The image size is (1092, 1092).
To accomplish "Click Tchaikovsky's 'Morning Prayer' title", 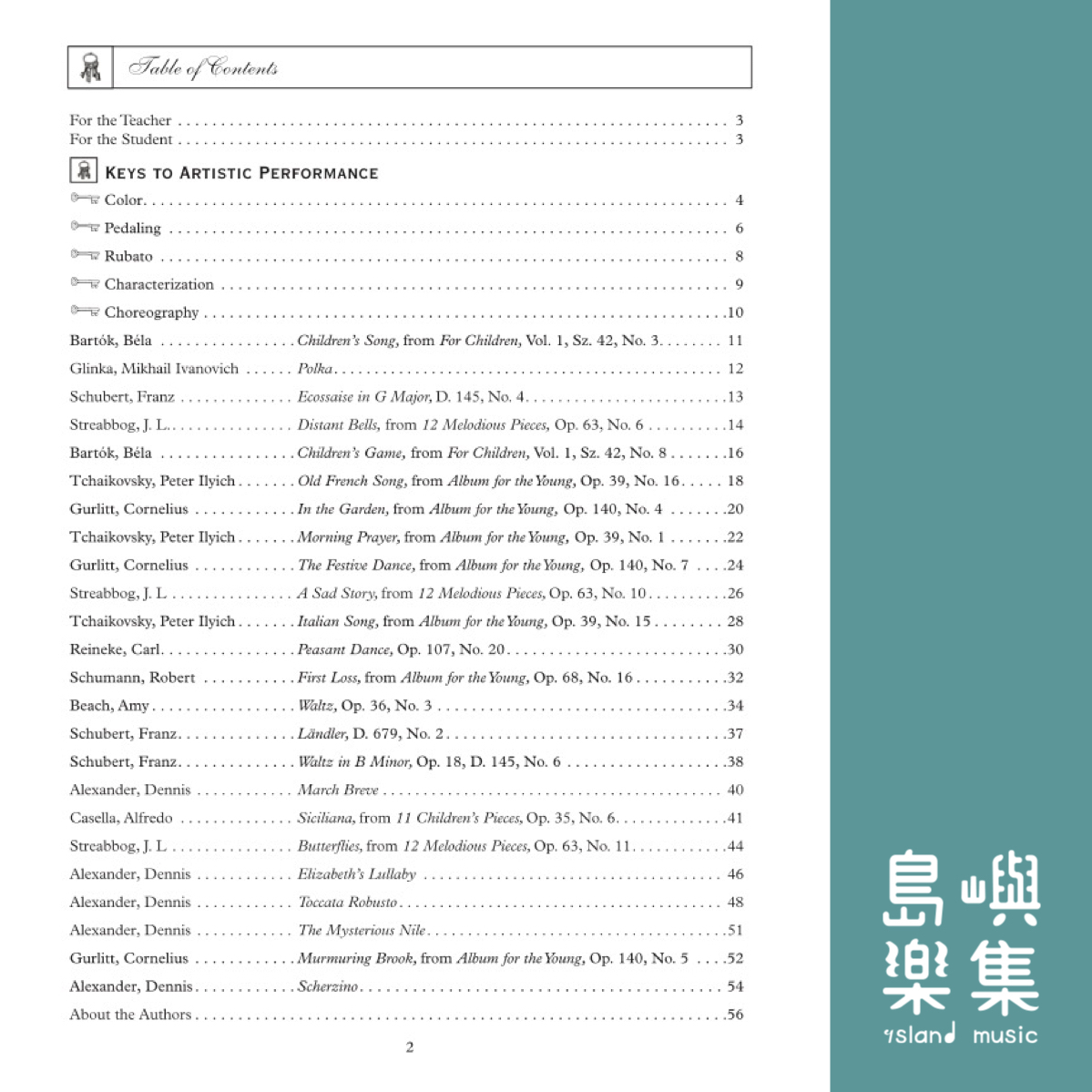I will [349, 537].
